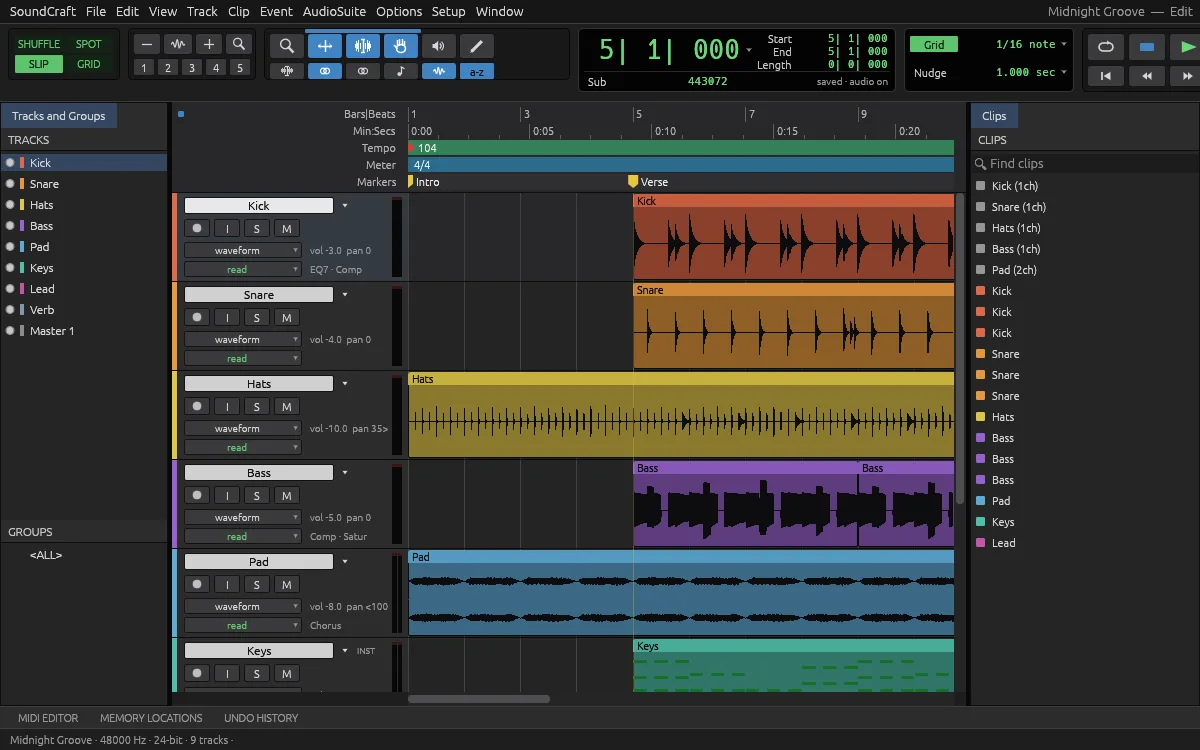This screenshot has height=750, width=1200.
Task: Click the Fast Forward transport button
Action: click(x=1187, y=76)
